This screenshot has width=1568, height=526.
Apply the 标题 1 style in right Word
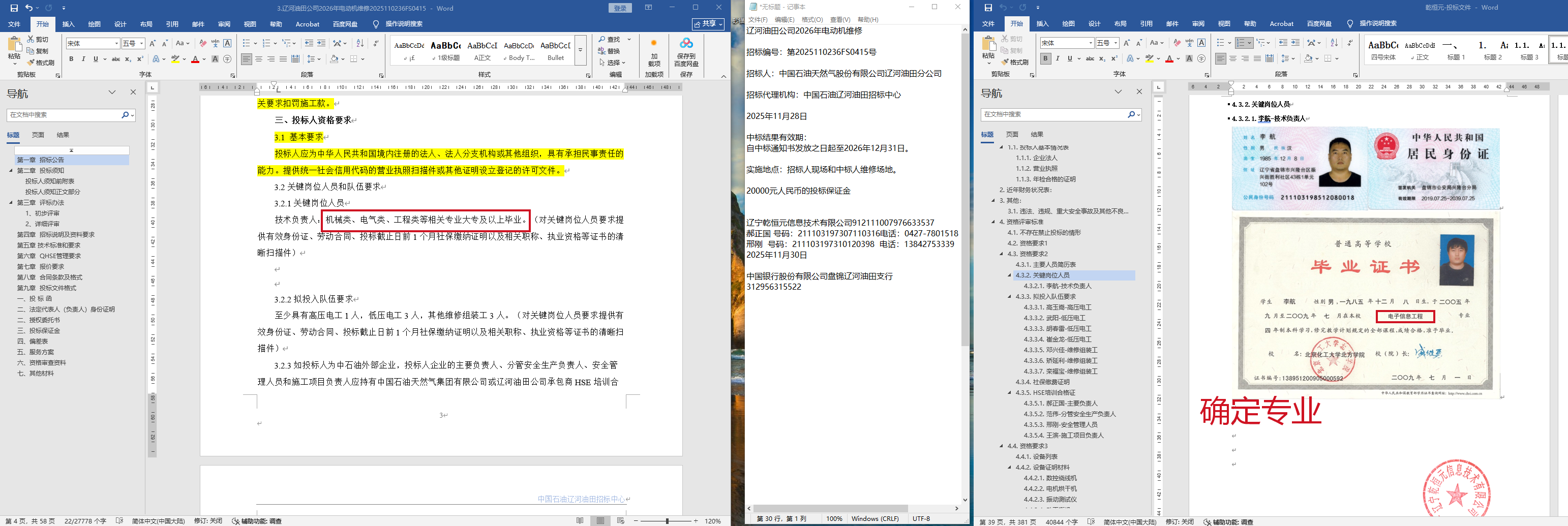tap(1456, 50)
